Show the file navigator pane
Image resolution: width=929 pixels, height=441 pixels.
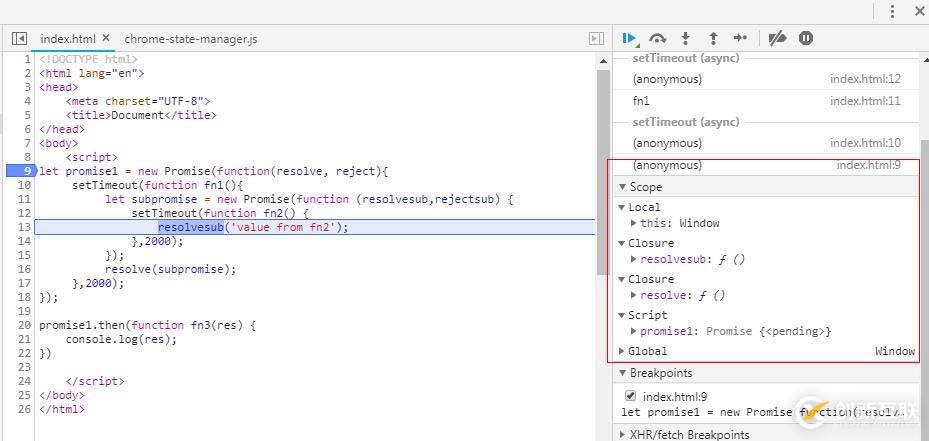pos(19,39)
